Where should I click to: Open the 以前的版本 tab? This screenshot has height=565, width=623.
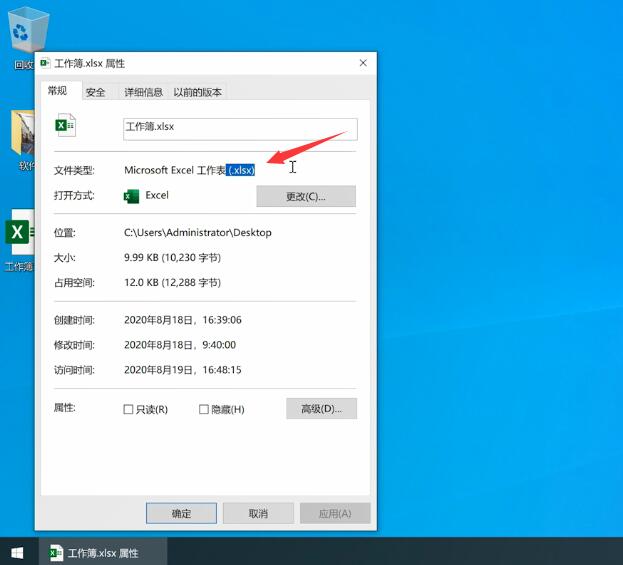point(197,92)
